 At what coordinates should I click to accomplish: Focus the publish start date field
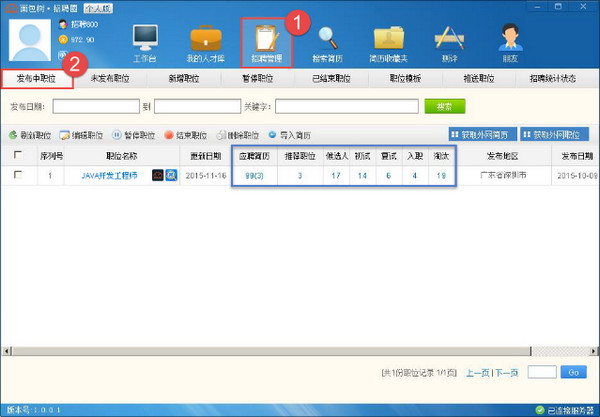tap(96, 106)
